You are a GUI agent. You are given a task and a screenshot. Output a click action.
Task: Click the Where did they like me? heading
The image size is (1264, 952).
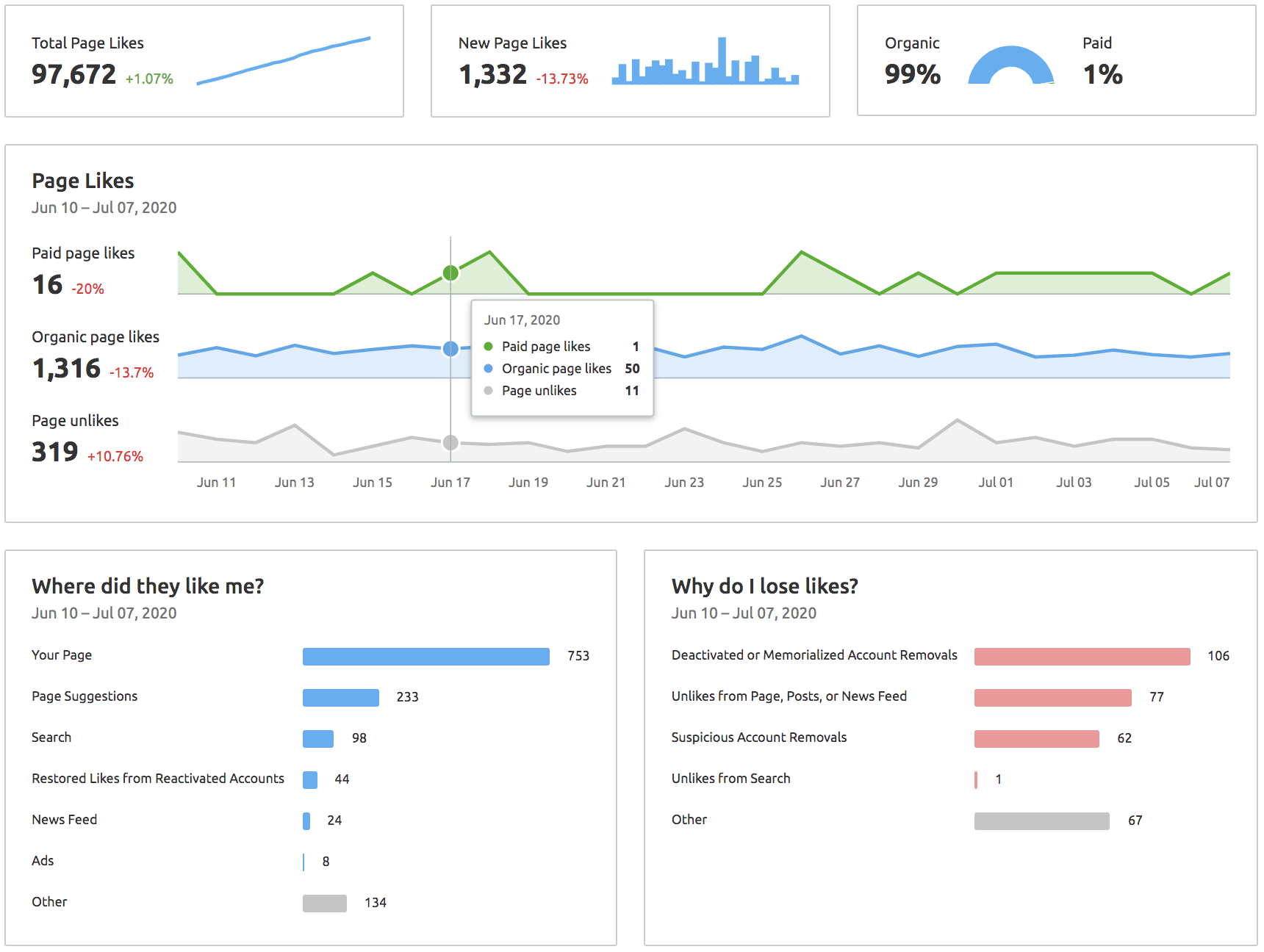tap(148, 586)
